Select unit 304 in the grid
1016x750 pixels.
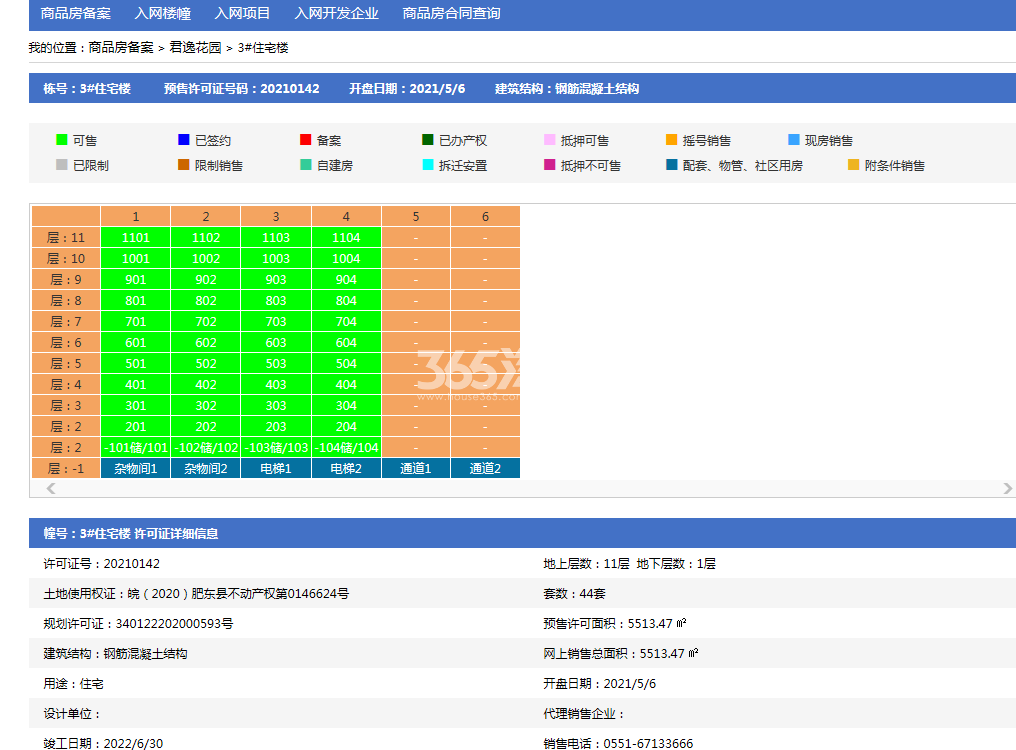click(346, 405)
